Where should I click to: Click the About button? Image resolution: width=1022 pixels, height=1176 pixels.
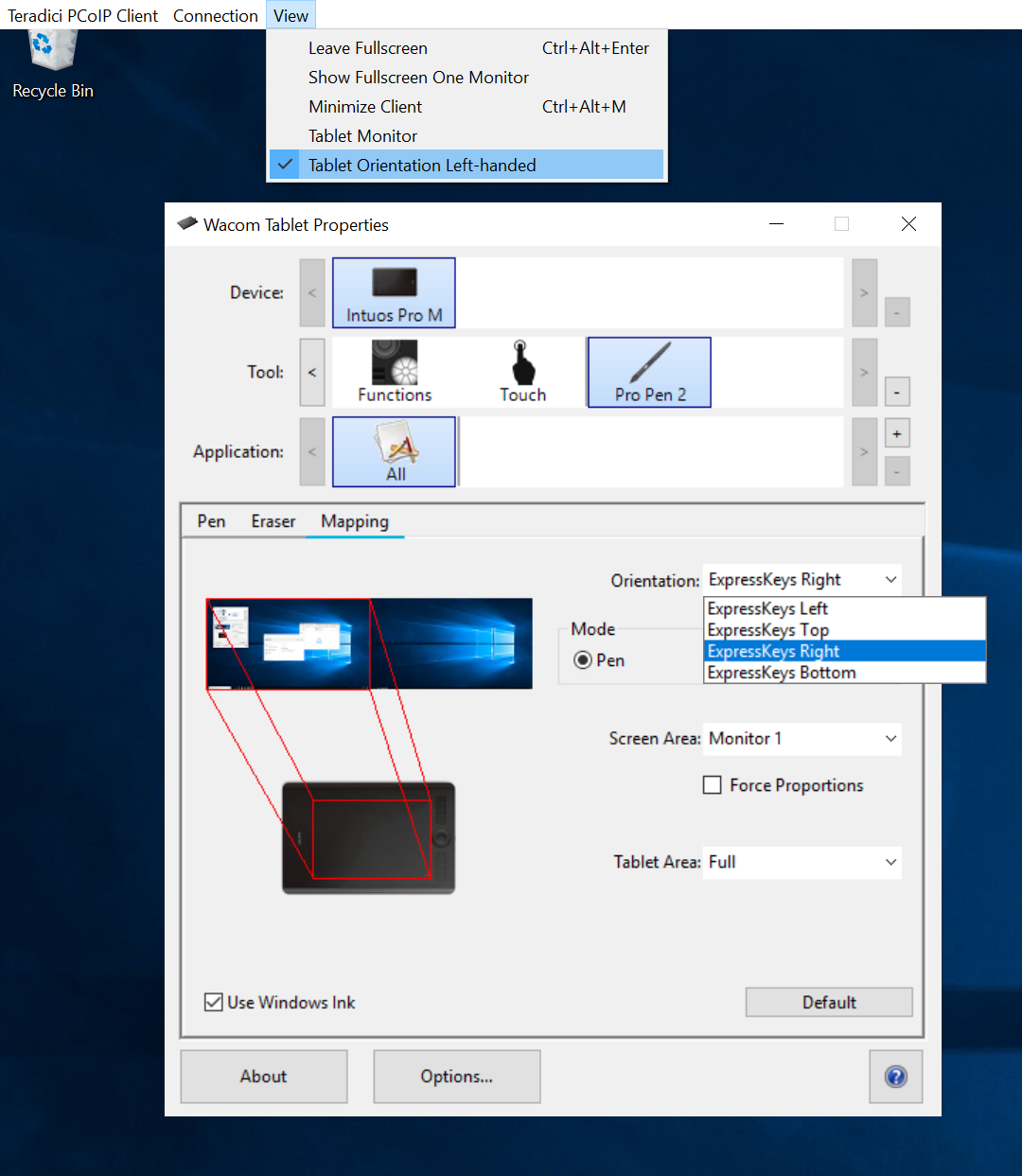(x=264, y=1077)
